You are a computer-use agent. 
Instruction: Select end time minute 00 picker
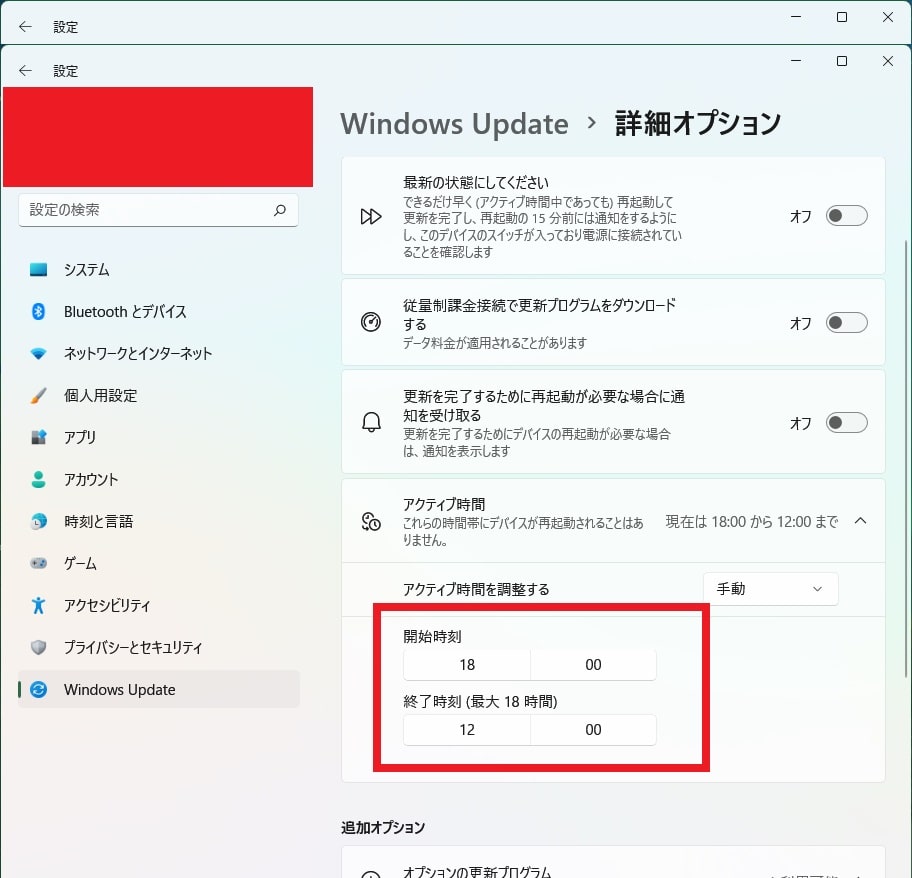point(593,730)
